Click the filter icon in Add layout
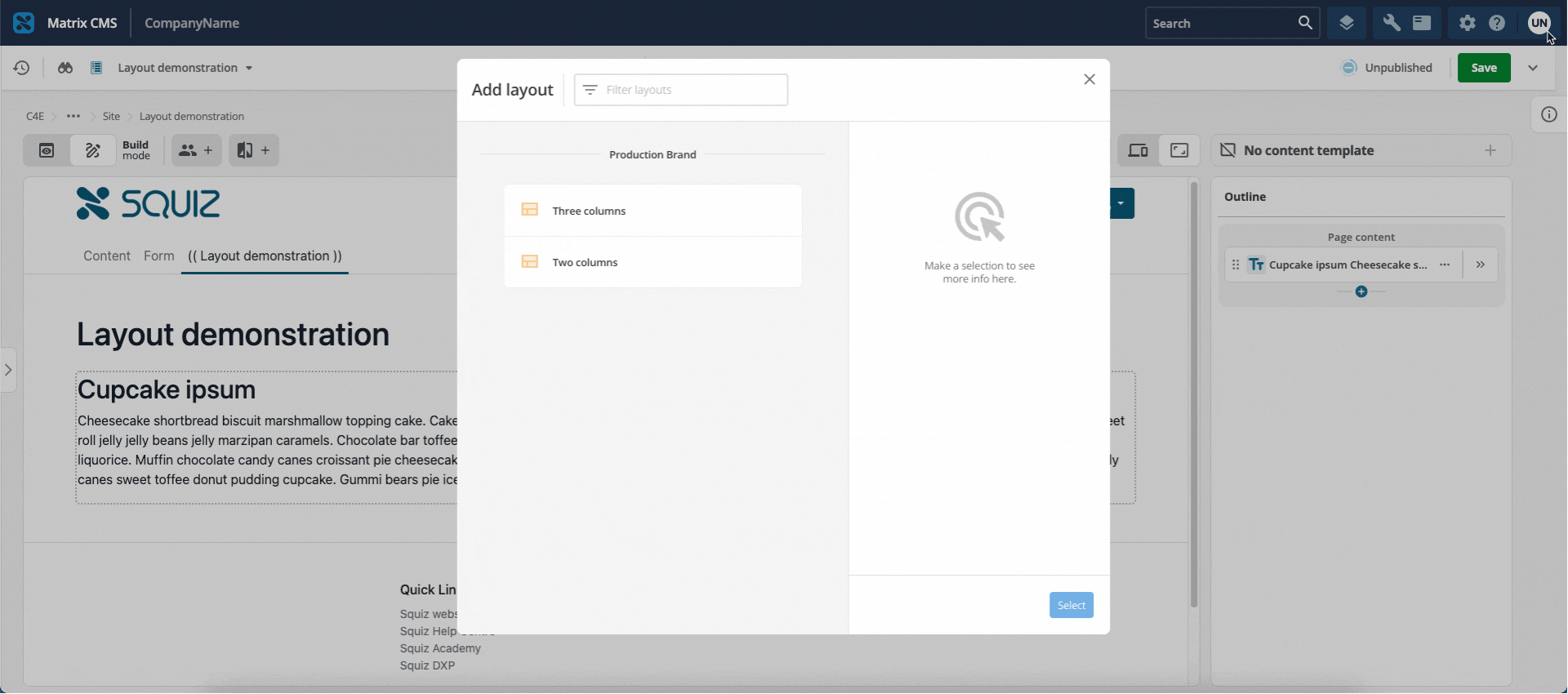Screen dimensions: 1568x694 [x=590, y=90]
